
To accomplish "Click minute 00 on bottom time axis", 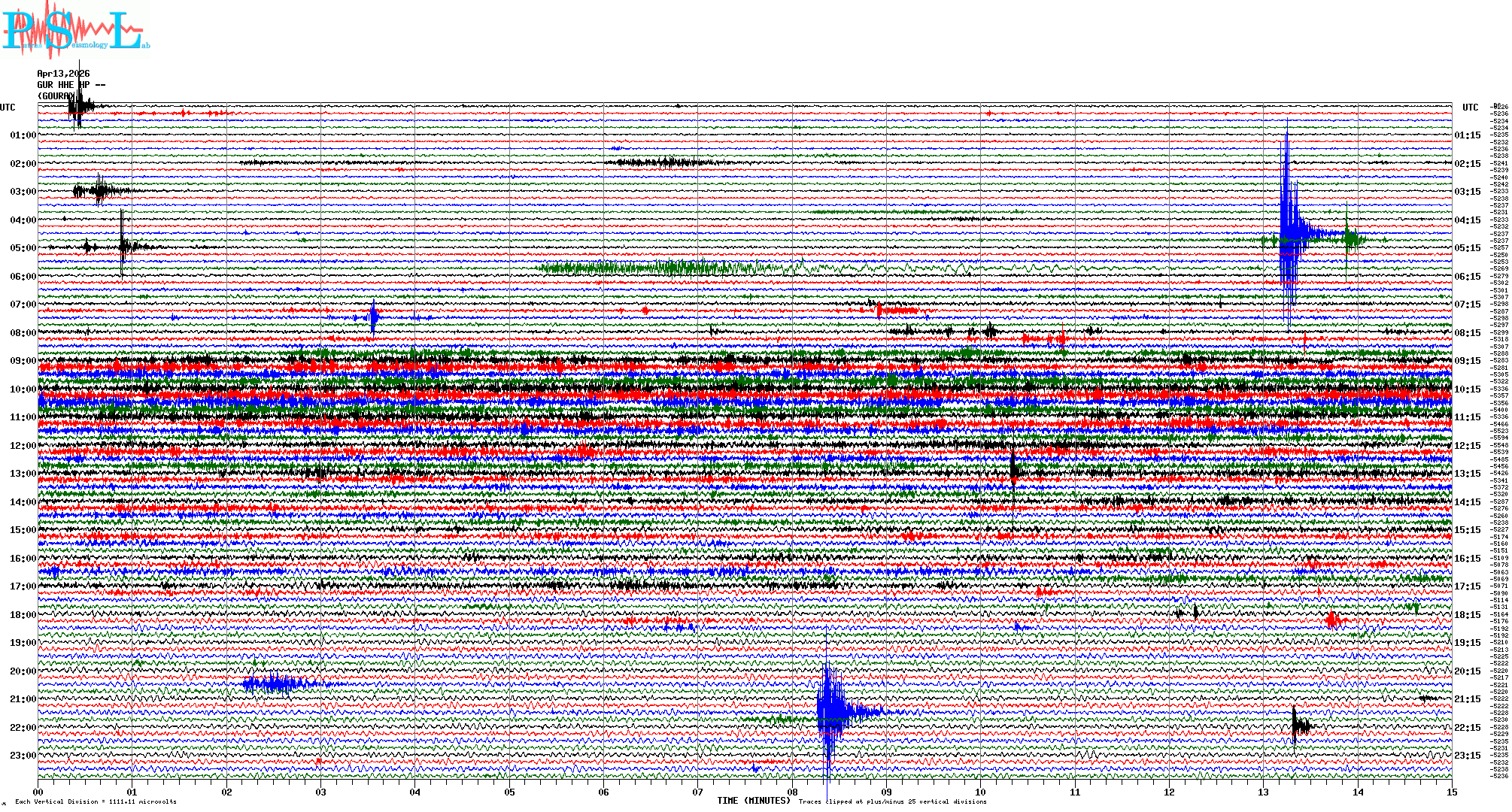I will click(38, 792).
